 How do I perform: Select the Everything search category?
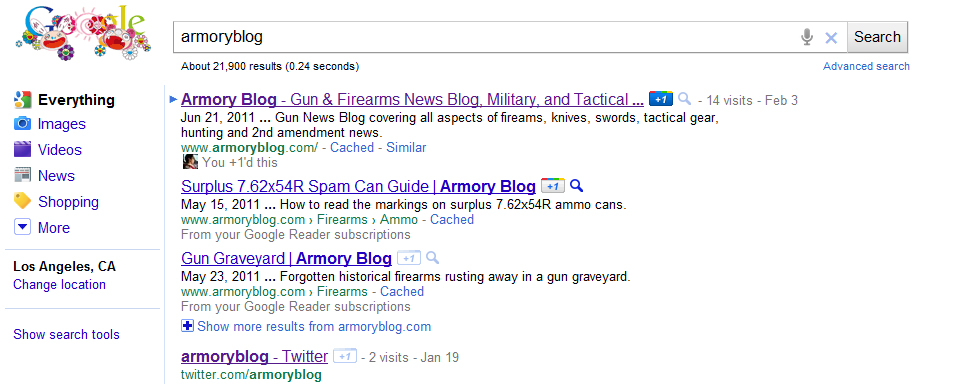coord(76,100)
